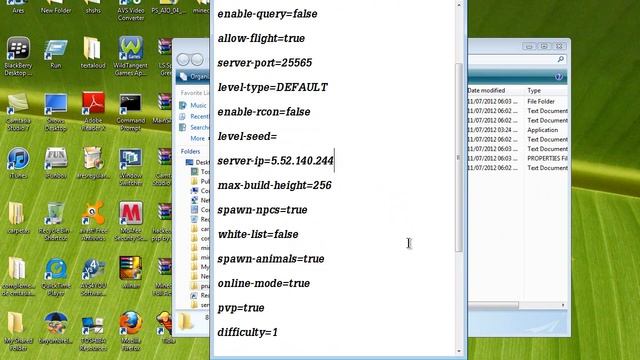Launch Mozilla Firefox from desktop
Image resolution: width=640 pixels, height=360 pixels.
131,331
